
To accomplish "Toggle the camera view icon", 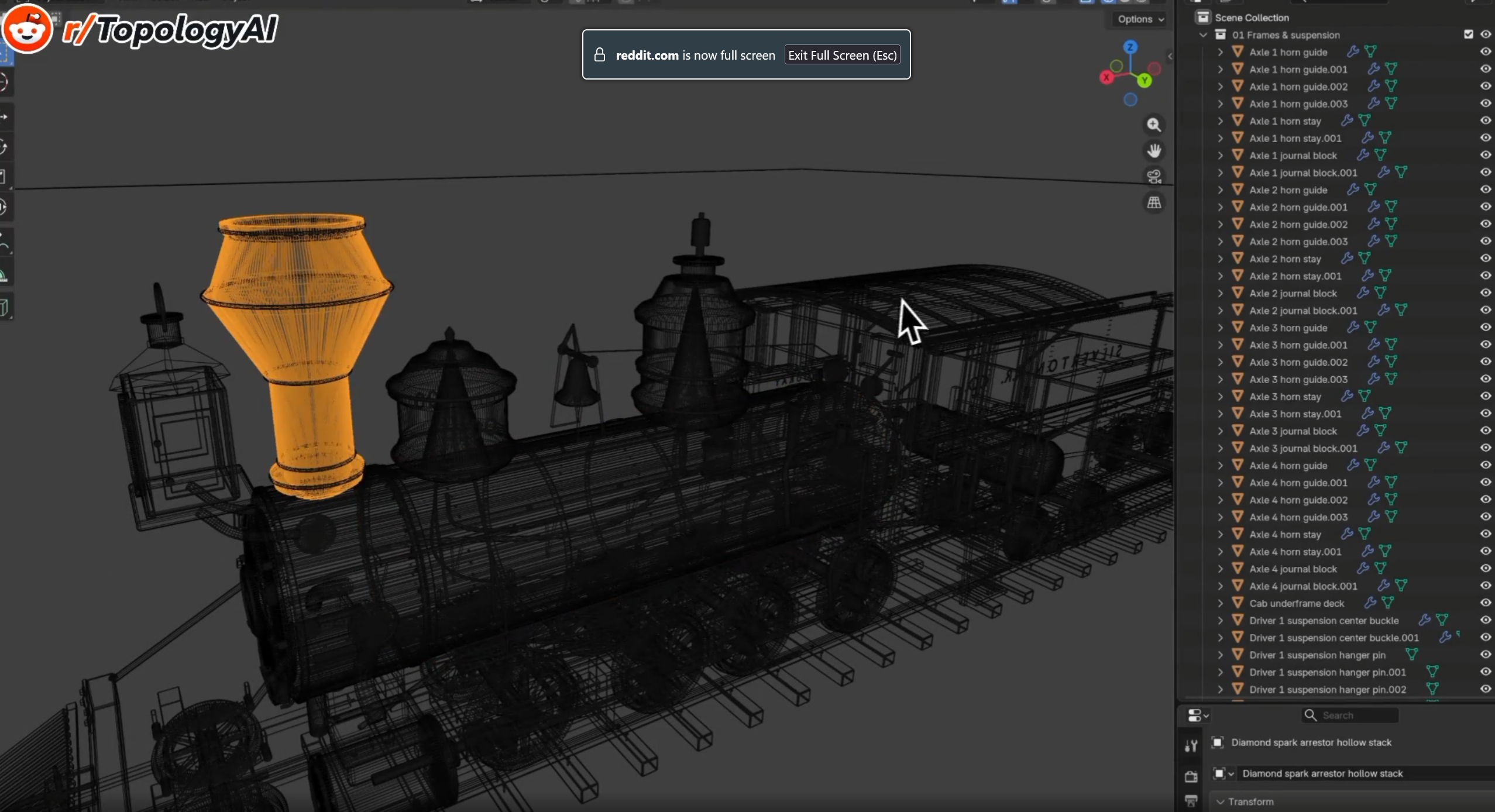I will click(x=1154, y=177).
